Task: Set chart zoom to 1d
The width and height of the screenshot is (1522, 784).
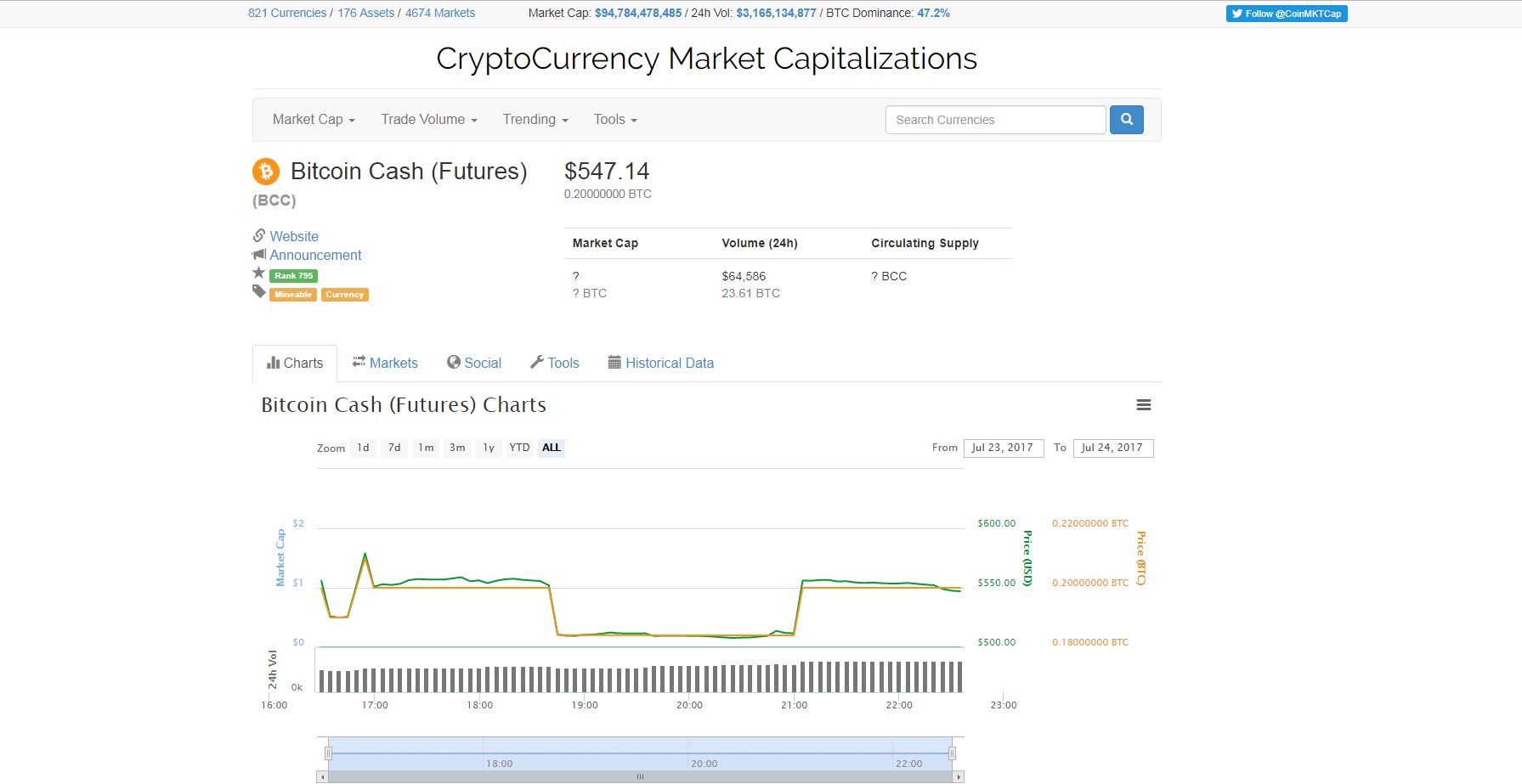Action: [x=363, y=448]
